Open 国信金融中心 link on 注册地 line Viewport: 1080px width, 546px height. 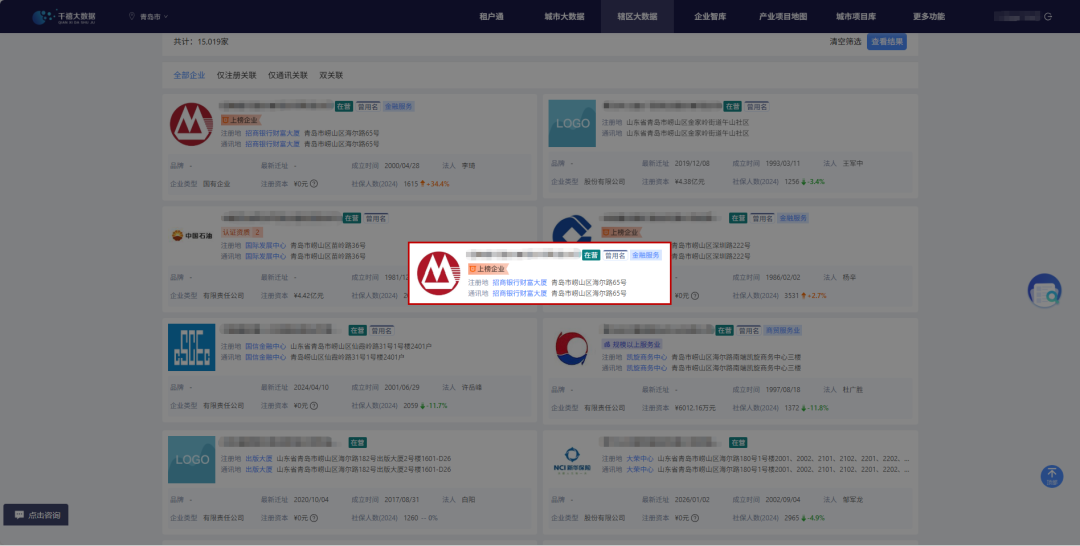(265, 347)
